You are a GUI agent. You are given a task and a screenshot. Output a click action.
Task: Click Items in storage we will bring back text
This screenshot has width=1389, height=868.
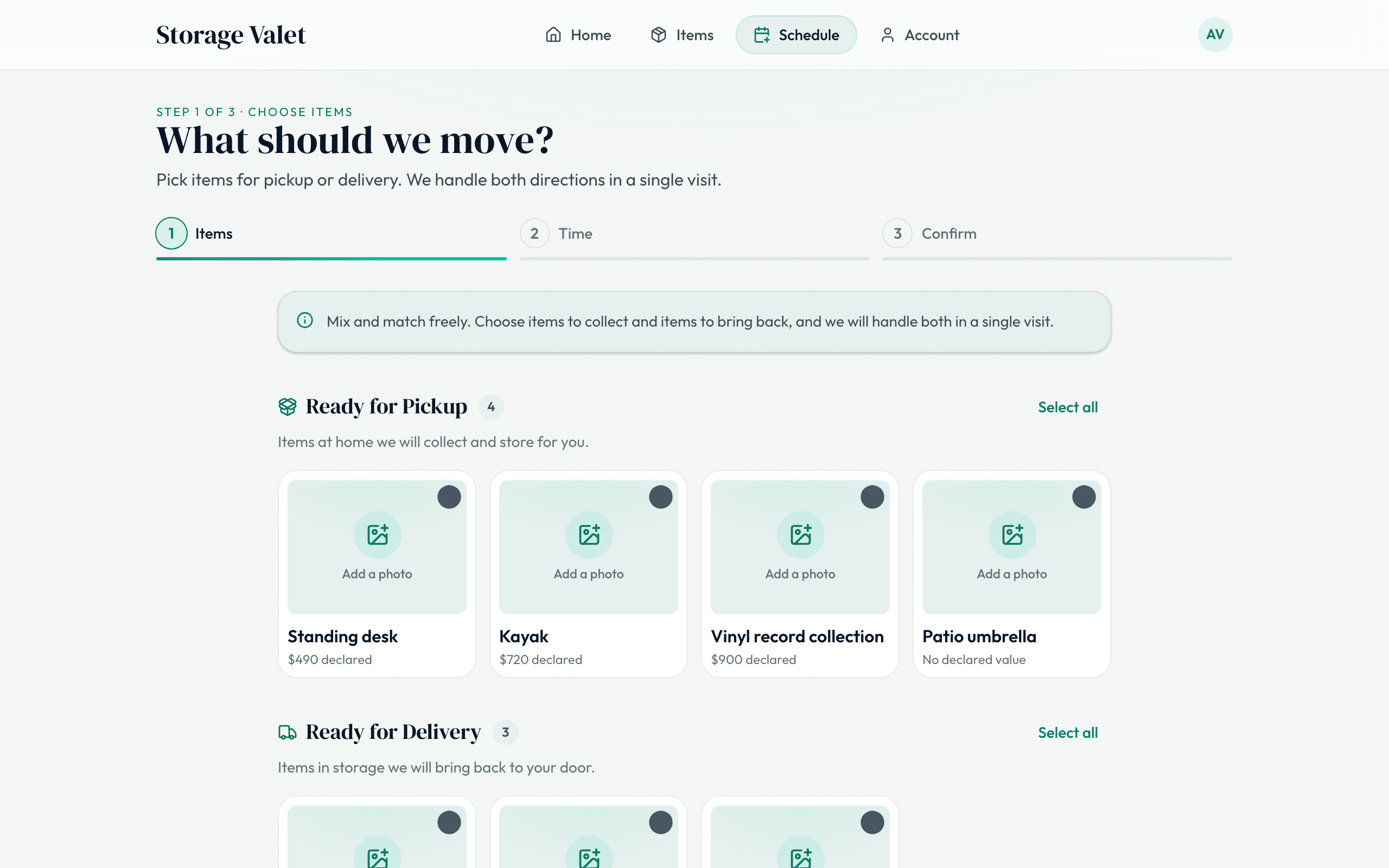436,768
